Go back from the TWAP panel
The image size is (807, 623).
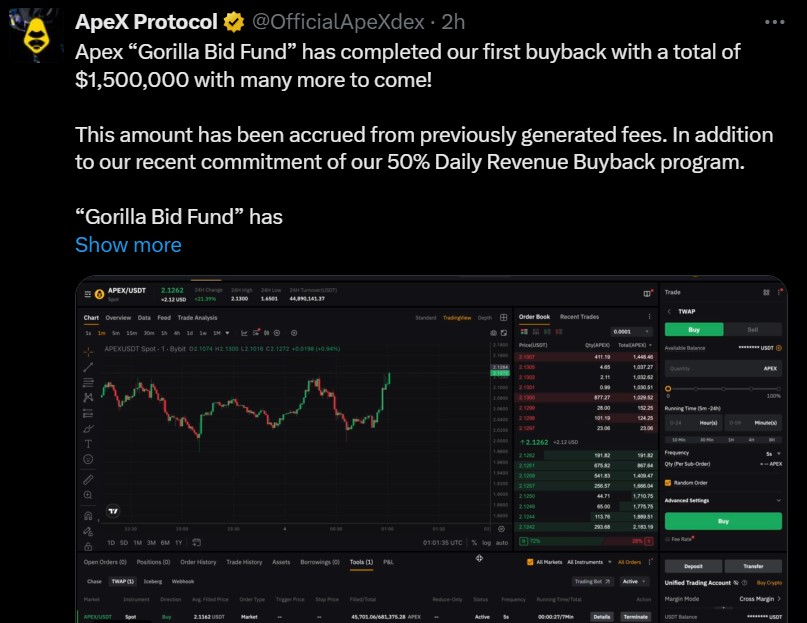pyautogui.click(x=668, y=311)
